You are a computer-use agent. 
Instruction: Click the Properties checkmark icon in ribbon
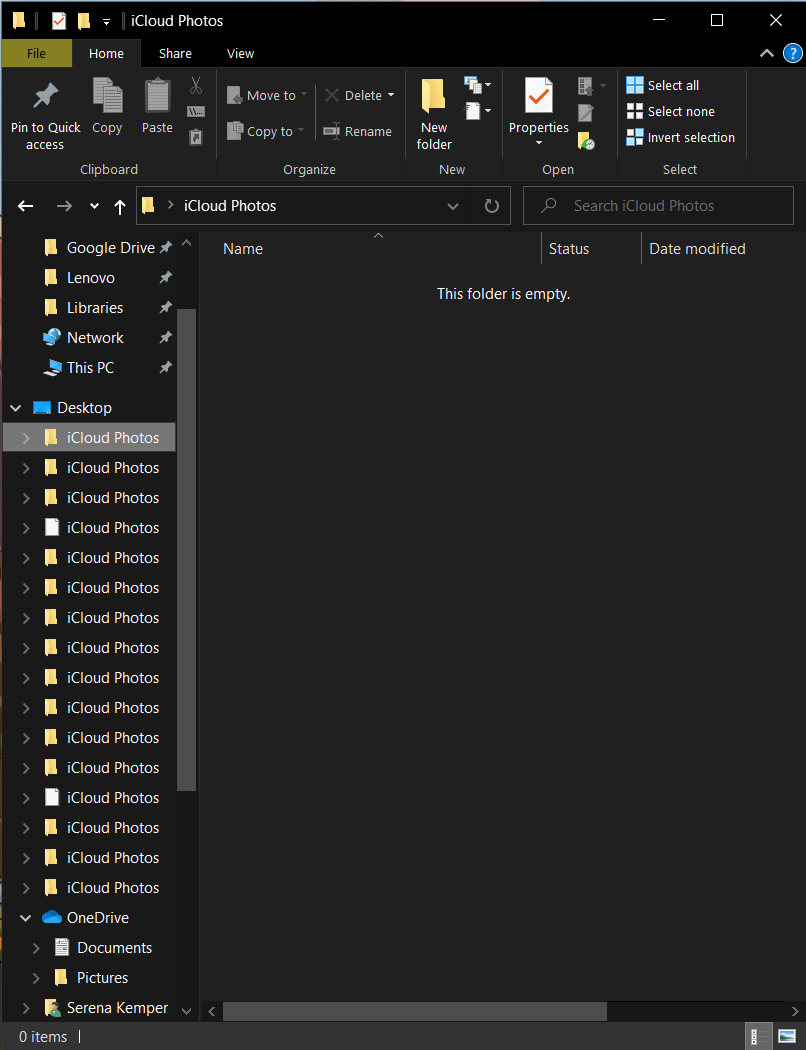pyautogui.click(x=539, y=97)
